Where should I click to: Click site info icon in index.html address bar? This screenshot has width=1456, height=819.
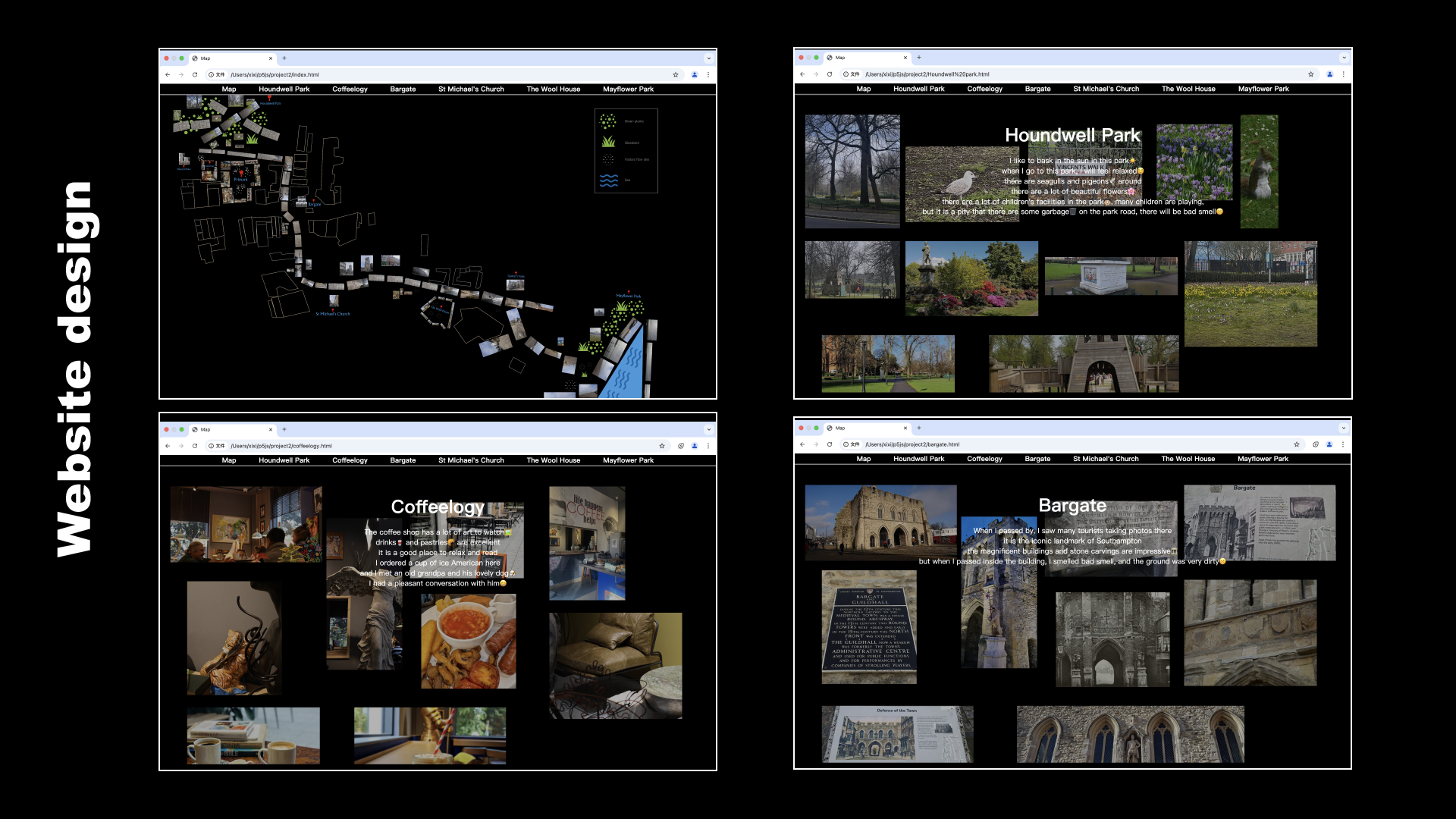(x=212, y=75)
